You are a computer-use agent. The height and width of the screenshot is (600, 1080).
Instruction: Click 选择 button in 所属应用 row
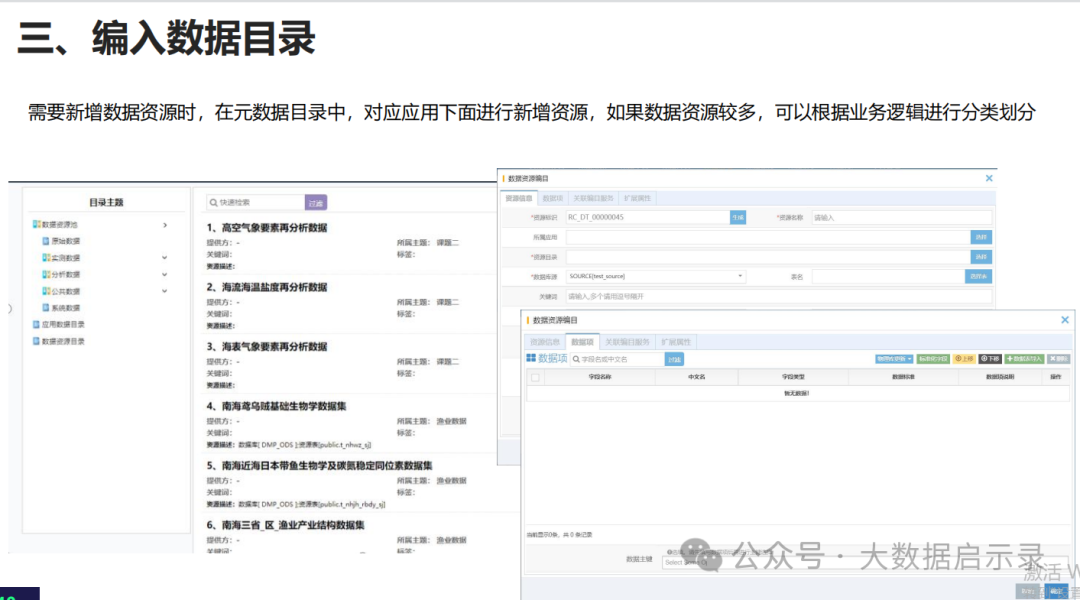pos(981,237)
